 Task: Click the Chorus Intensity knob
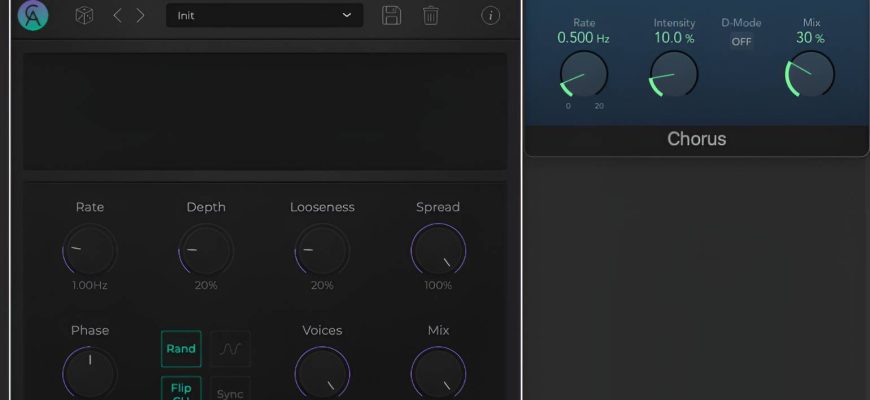[x=674, y=75]
